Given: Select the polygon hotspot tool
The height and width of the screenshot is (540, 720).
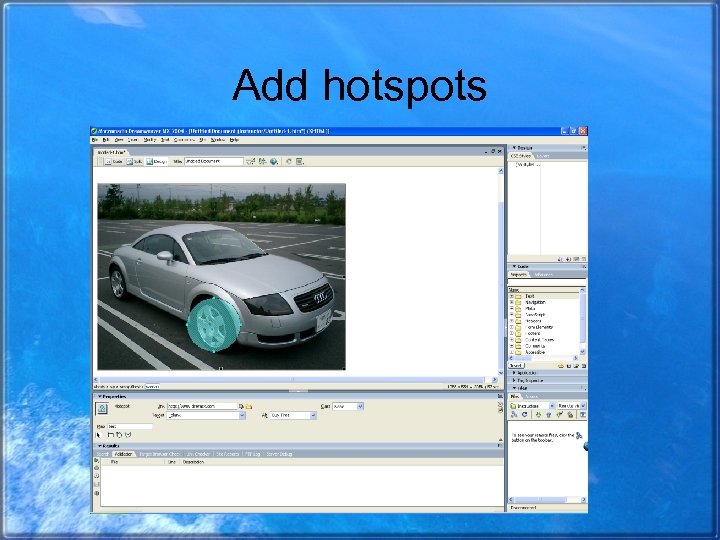Looking at the screenshot, I should click(128, 434).
